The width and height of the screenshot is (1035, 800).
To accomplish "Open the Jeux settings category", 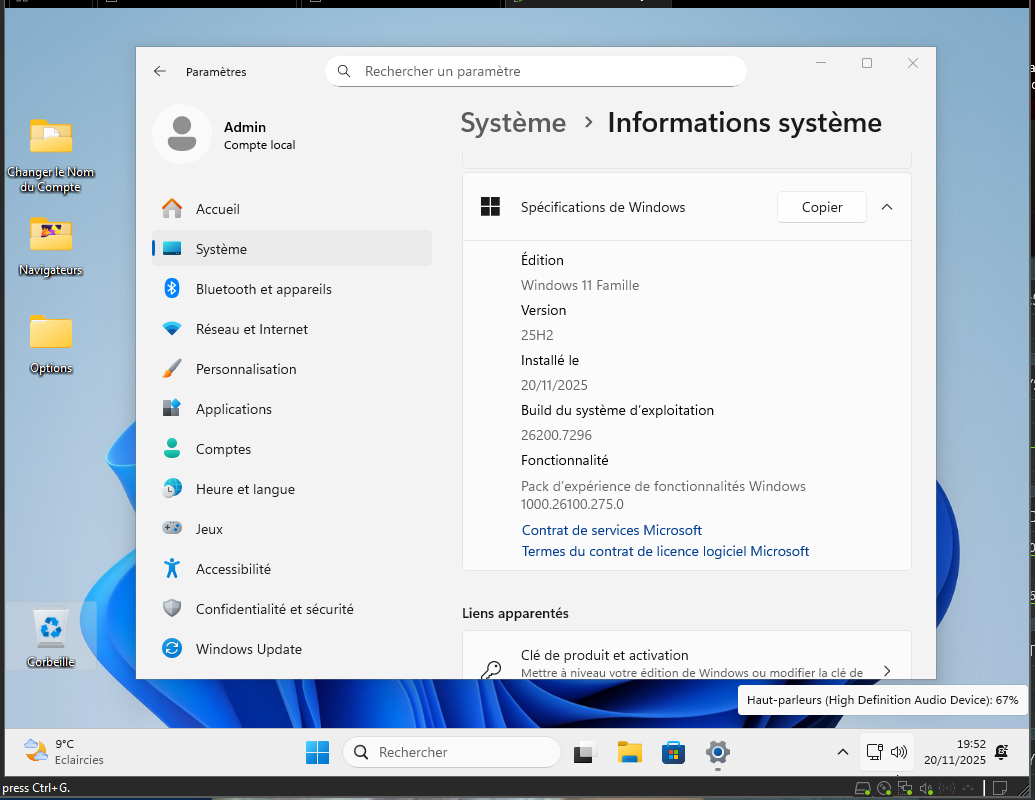I will [209, 529].
